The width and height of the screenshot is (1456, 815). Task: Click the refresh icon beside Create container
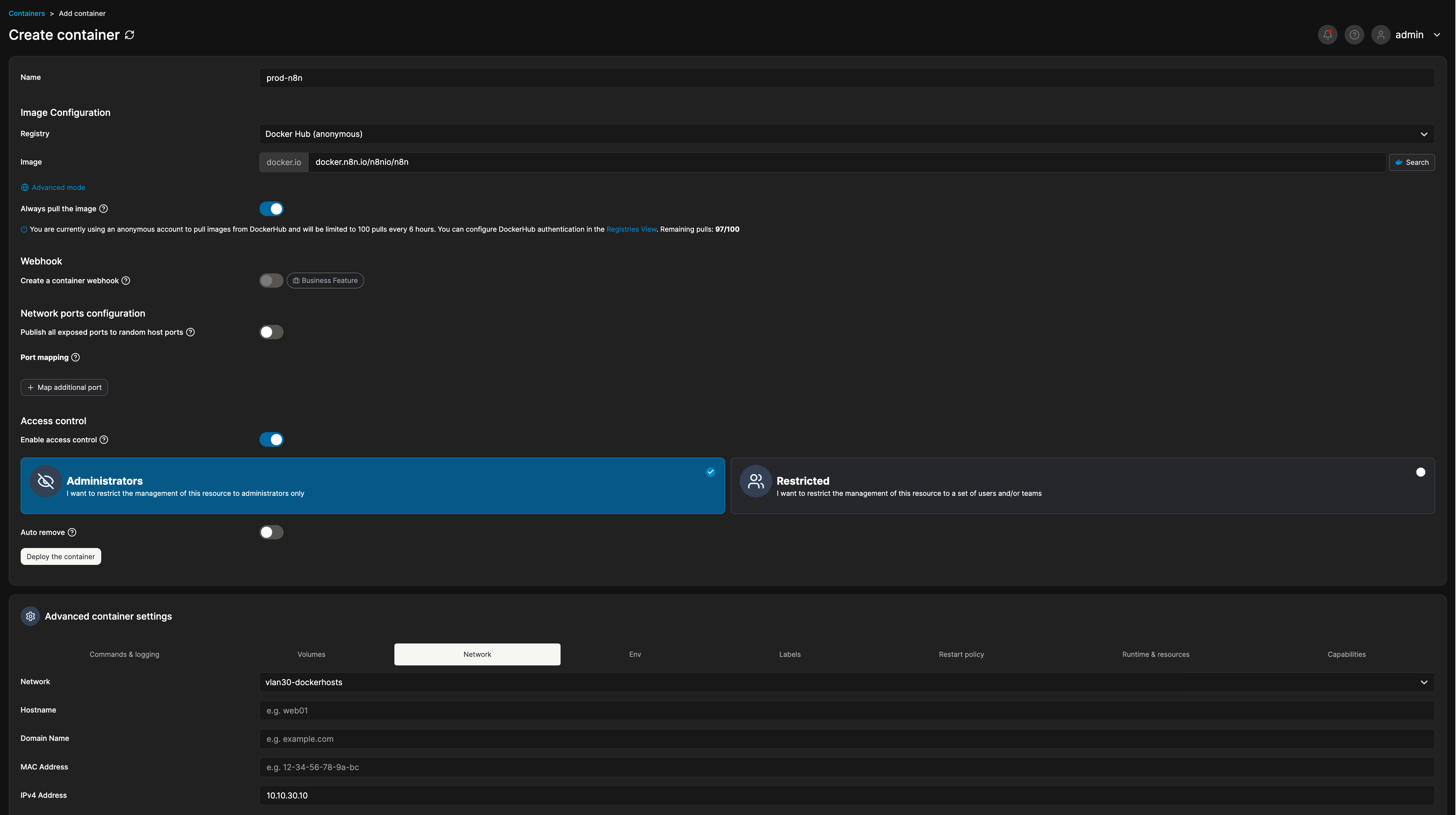click(130, 35)
